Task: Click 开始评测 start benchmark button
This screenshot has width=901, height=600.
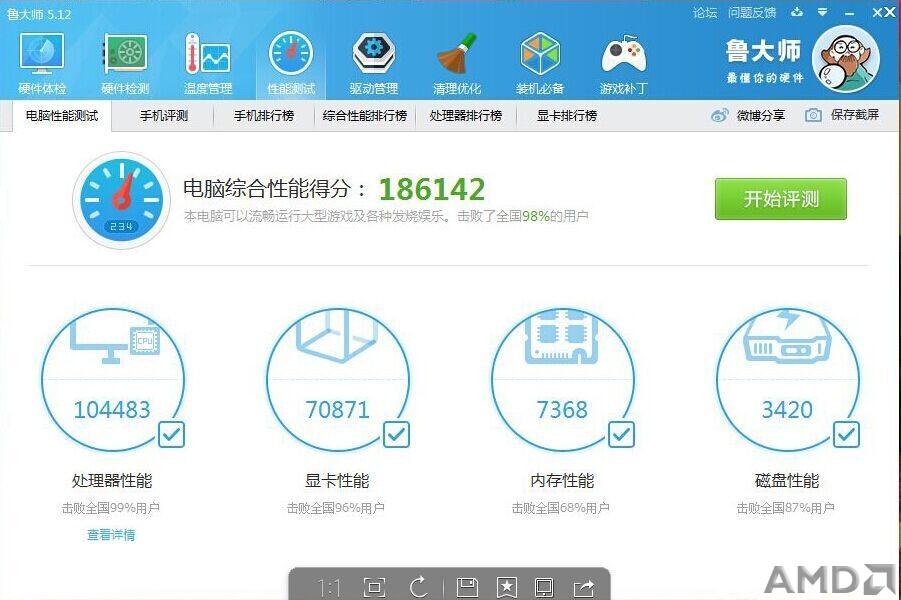Action: point(781,199)
